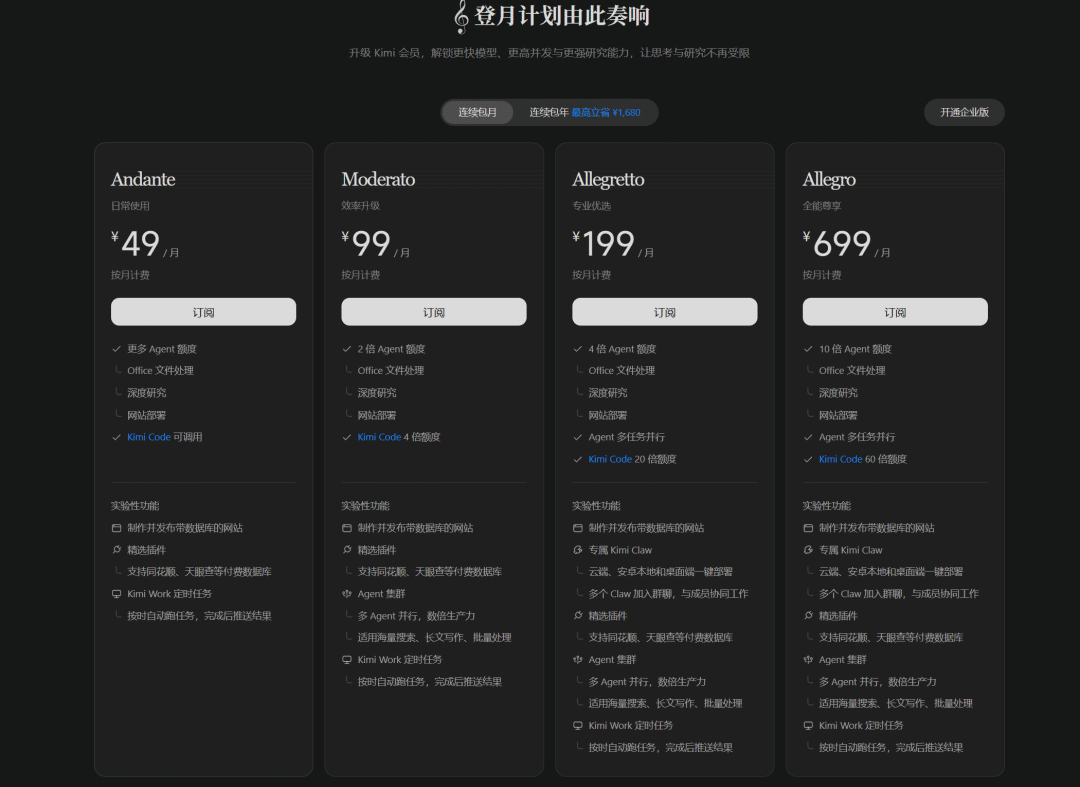
Task: Open the Kimi Code link in the Moderato card
Action: pos(379,437)
